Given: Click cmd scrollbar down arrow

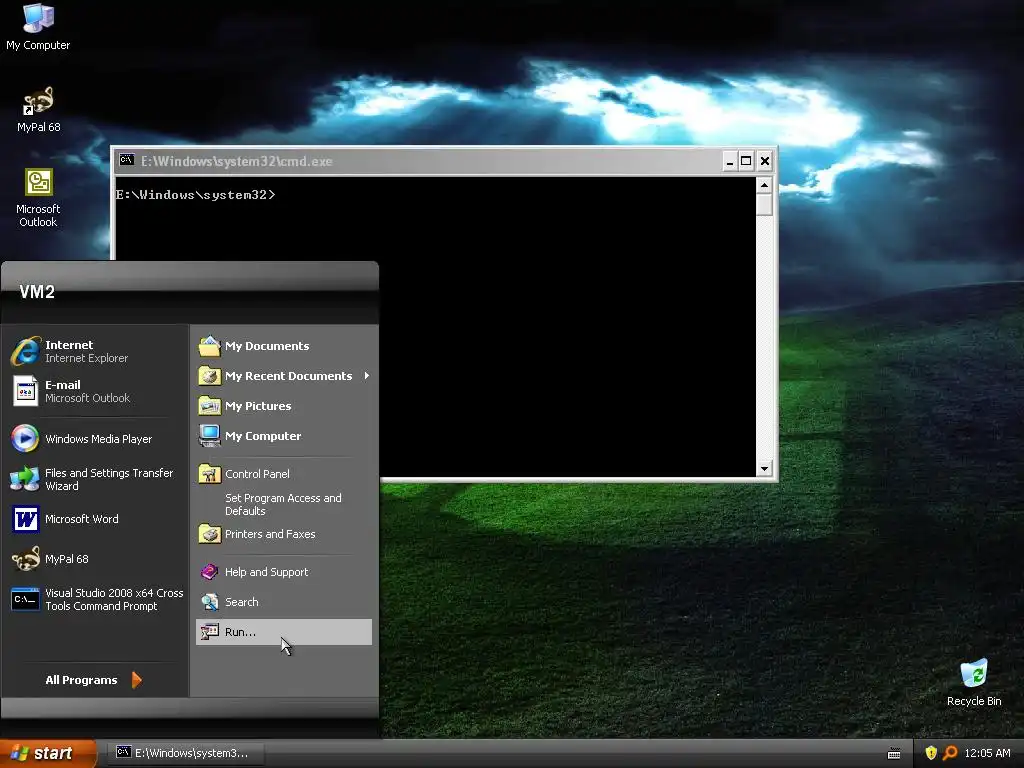Looking at the screenshot, I should (764, 468).
